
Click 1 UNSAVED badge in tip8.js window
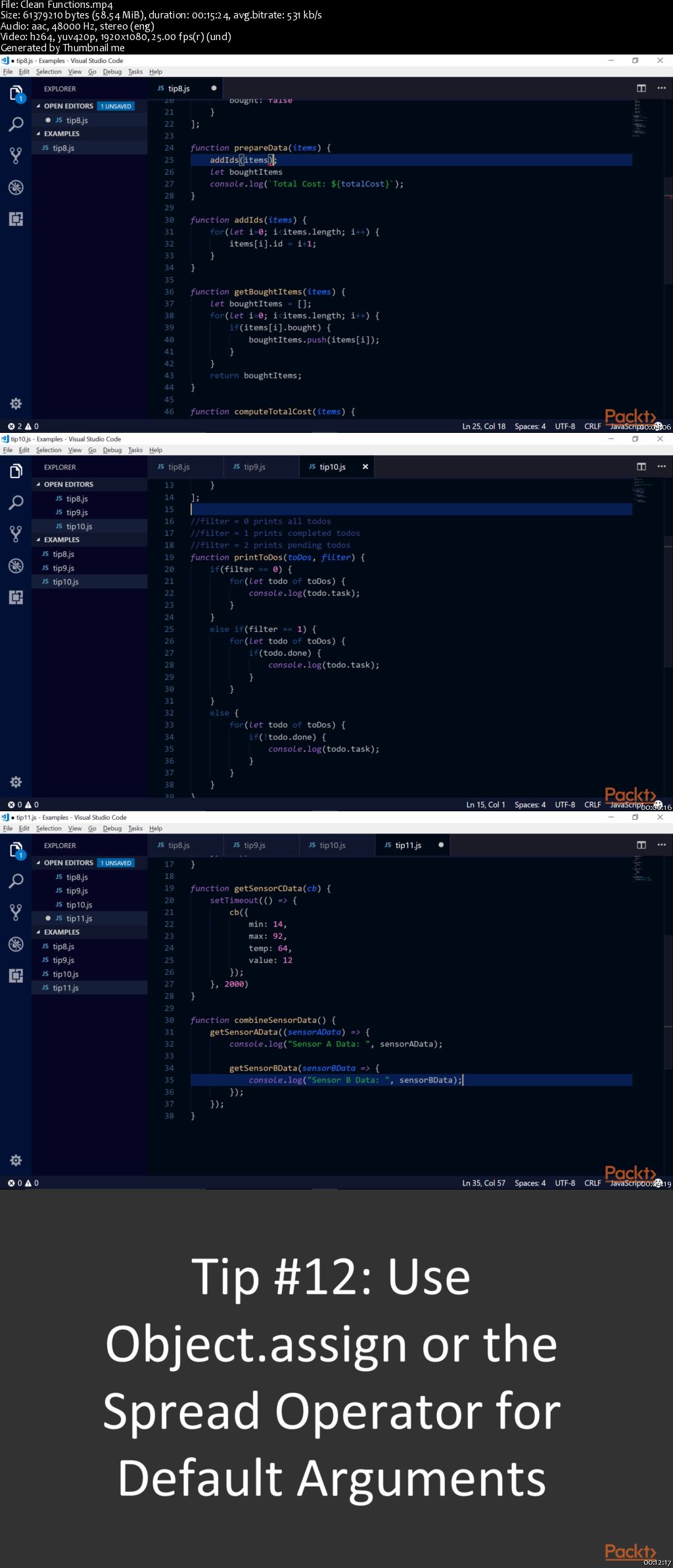coord(116,106)
